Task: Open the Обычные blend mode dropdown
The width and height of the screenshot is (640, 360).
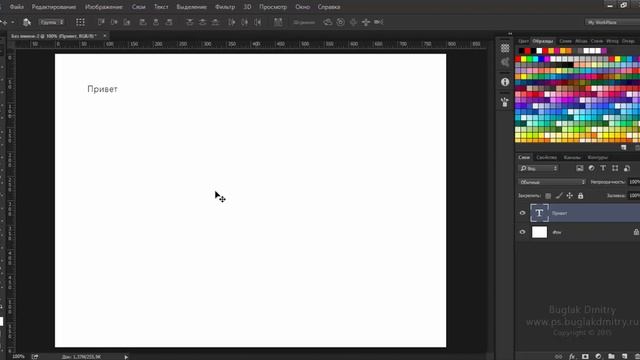Action: [x=552, y=182]
